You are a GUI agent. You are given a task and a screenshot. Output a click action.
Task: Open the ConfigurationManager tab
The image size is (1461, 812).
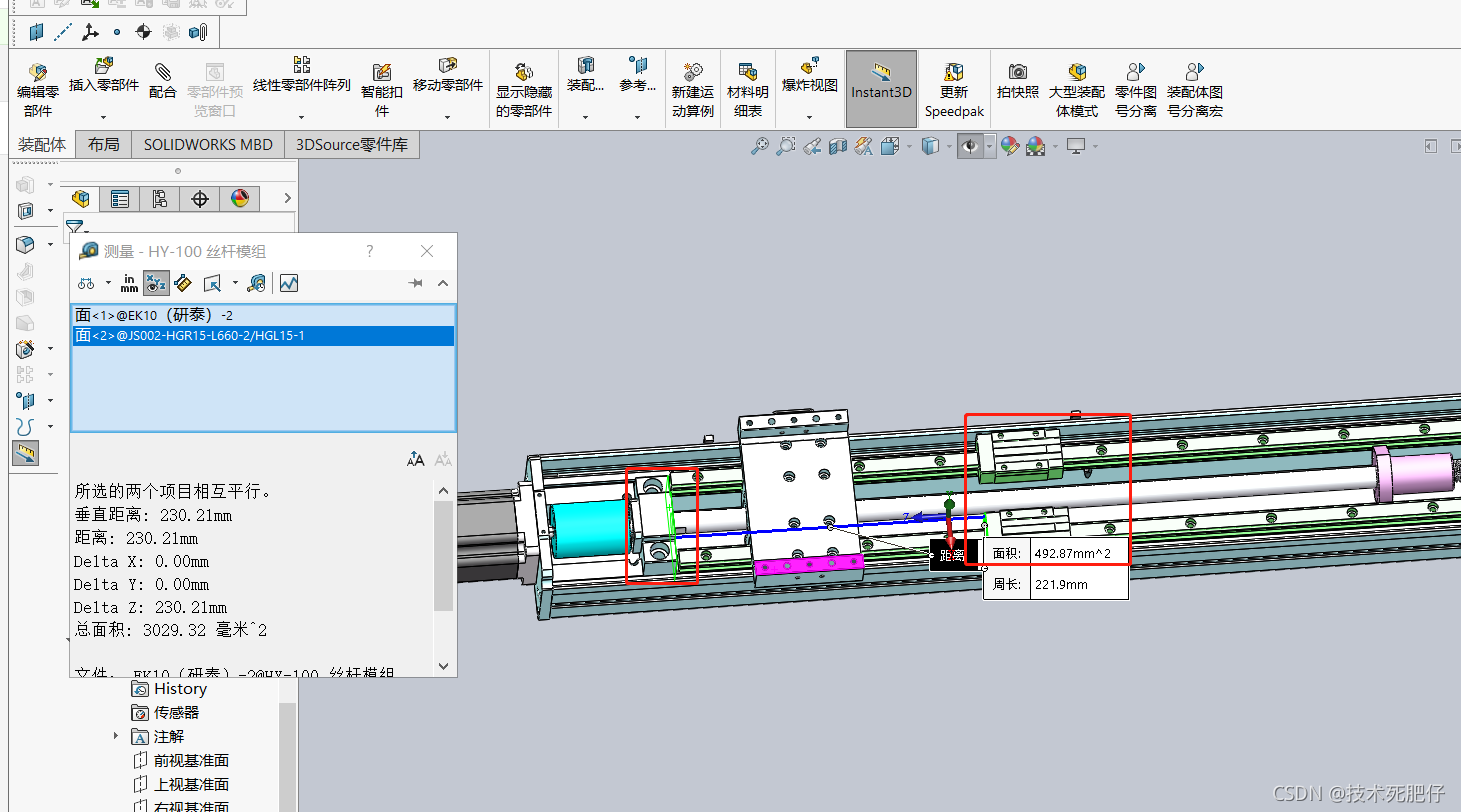pos(160,198)
